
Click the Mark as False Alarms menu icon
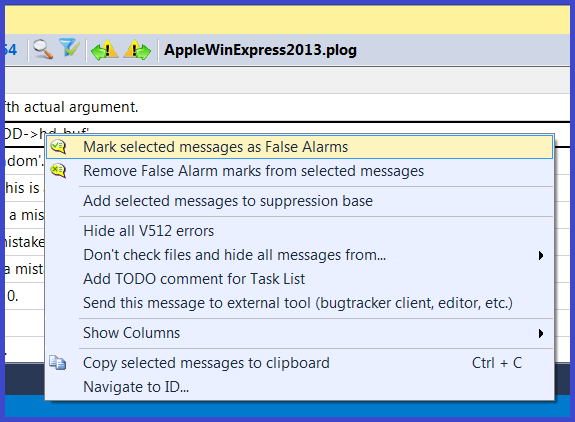click(58, 147)
